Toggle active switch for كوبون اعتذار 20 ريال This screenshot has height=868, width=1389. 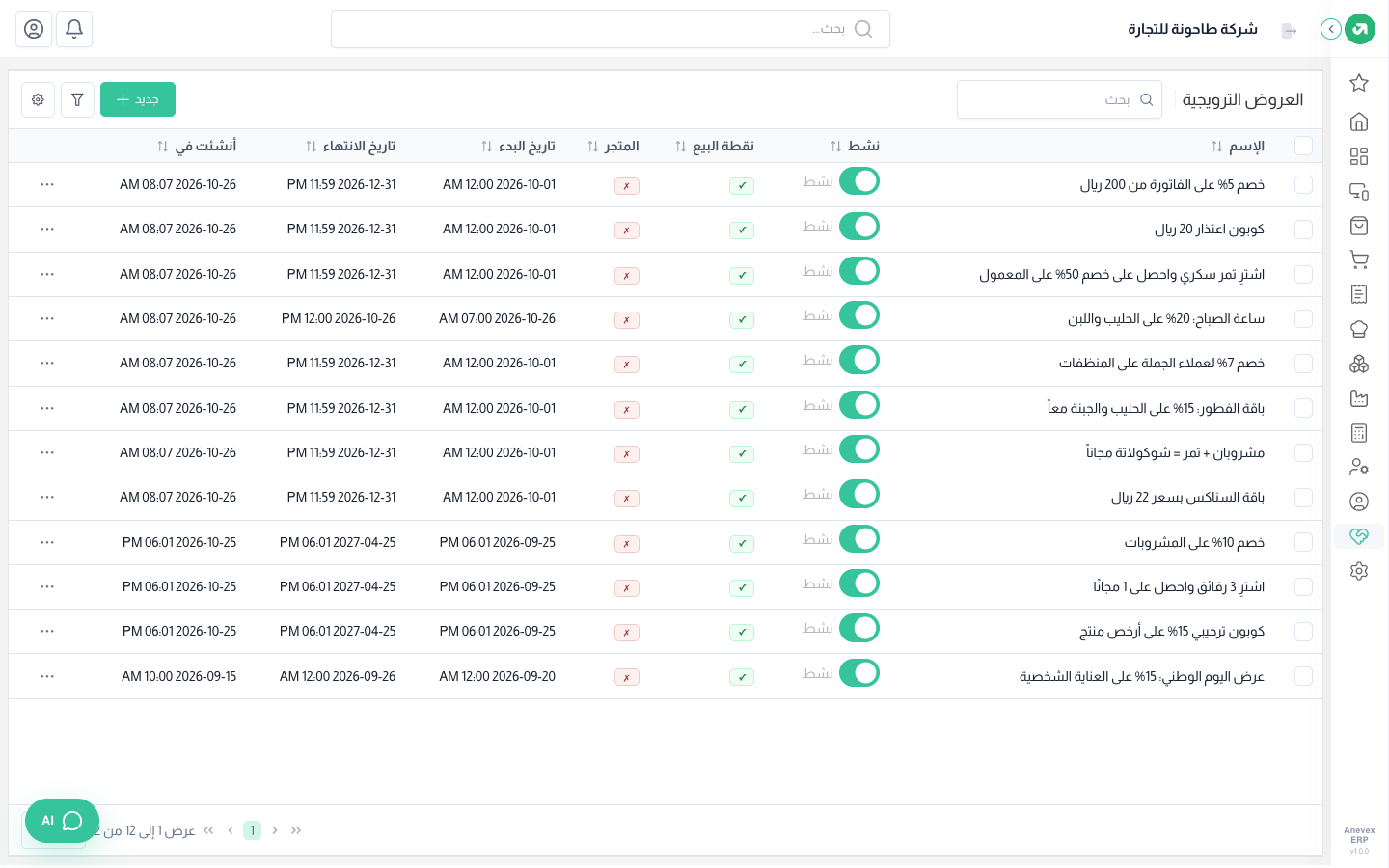tap(858, 227)
